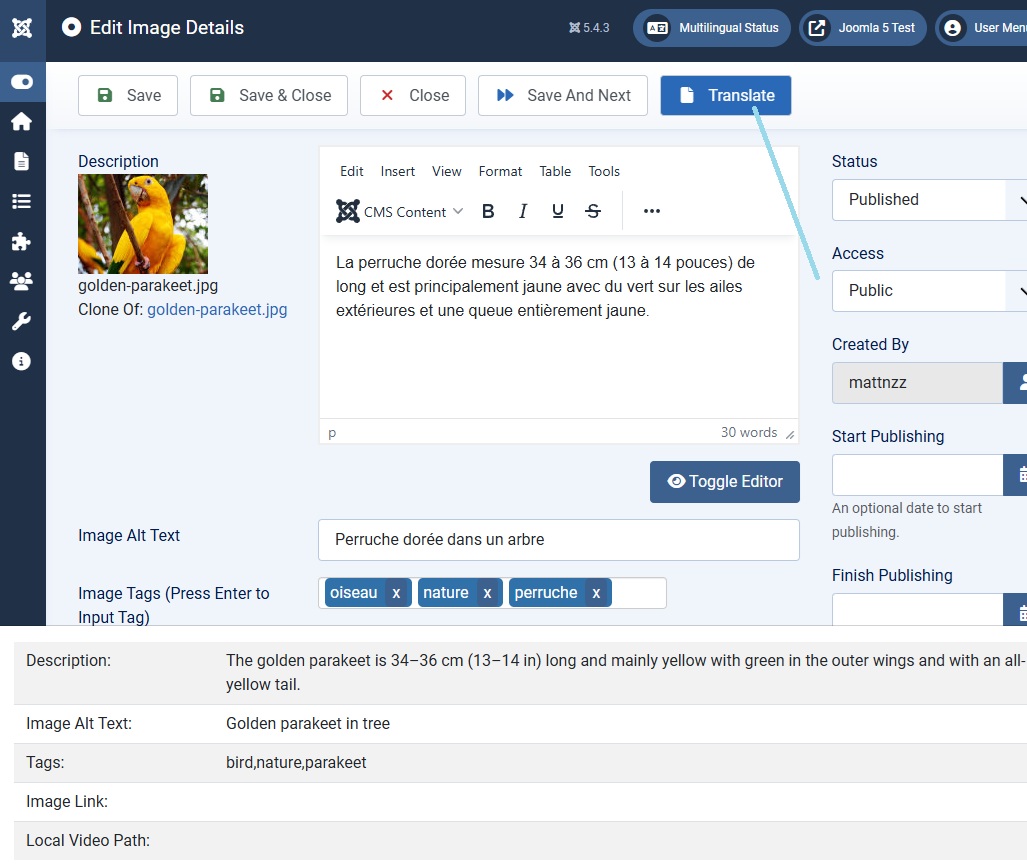Open the Components puzzle icon

point(22,241)
